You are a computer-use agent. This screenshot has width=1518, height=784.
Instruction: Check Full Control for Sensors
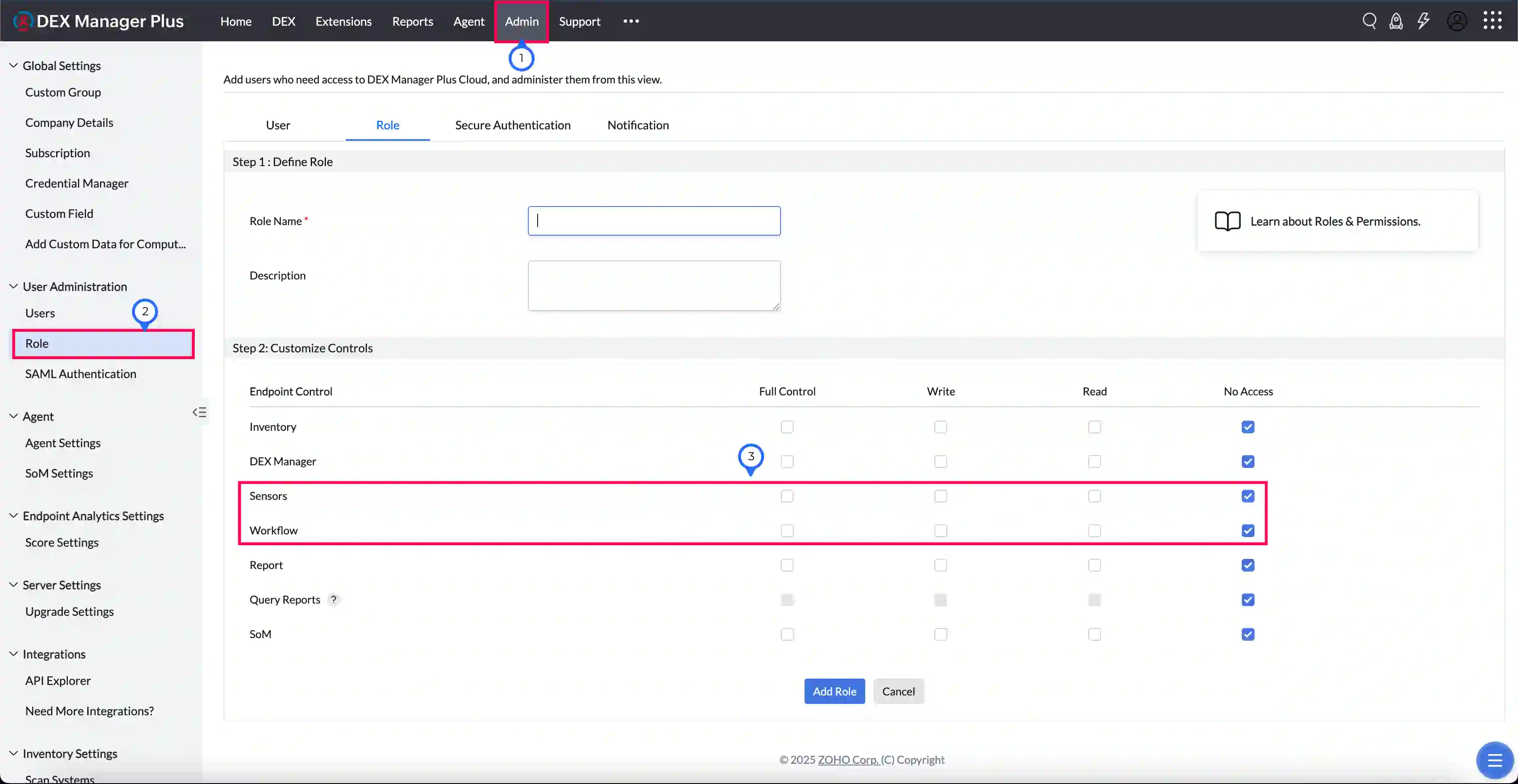(x=787, y=496)
